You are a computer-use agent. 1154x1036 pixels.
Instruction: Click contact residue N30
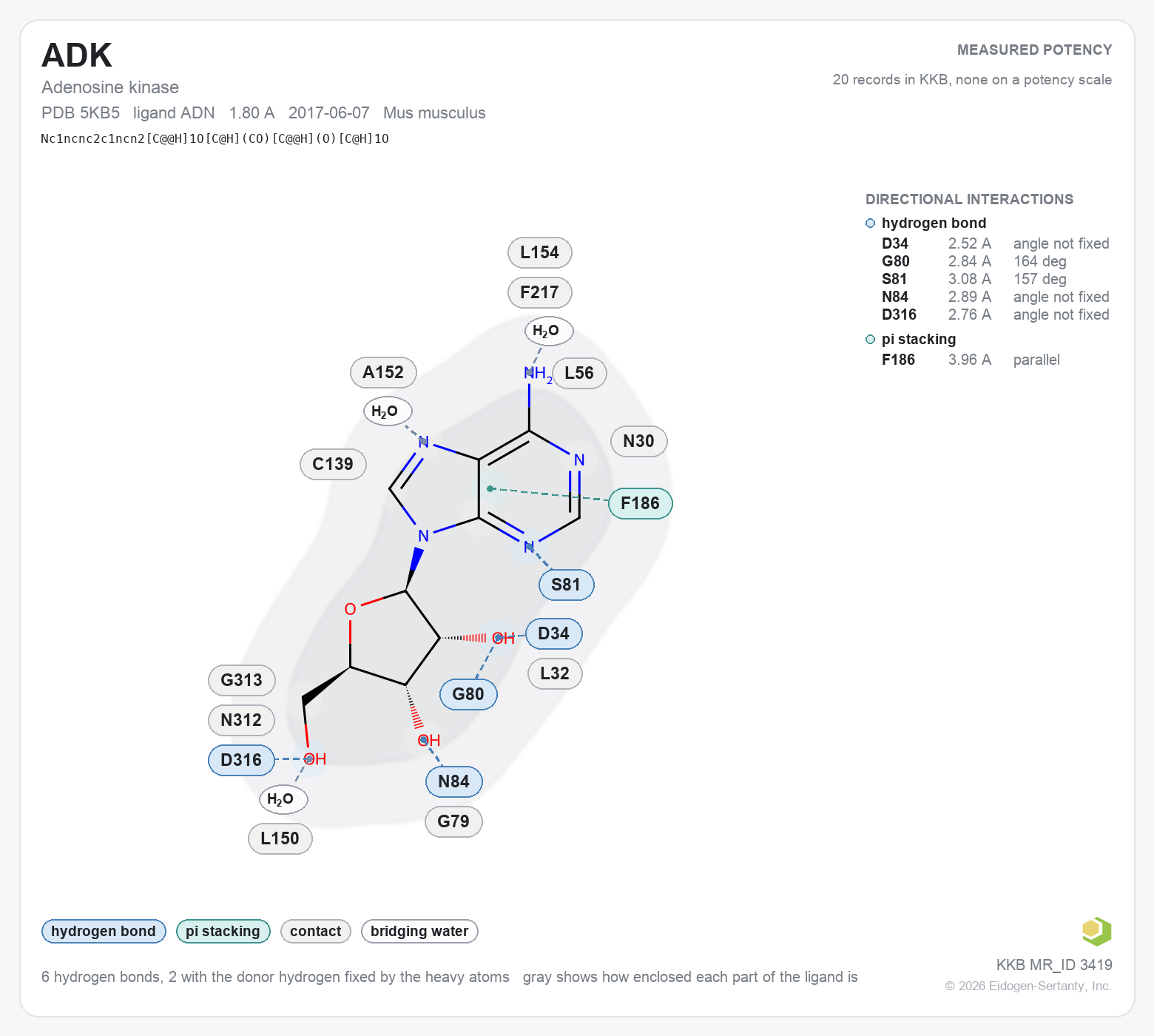pyautogui.click(x=638, y=441)
